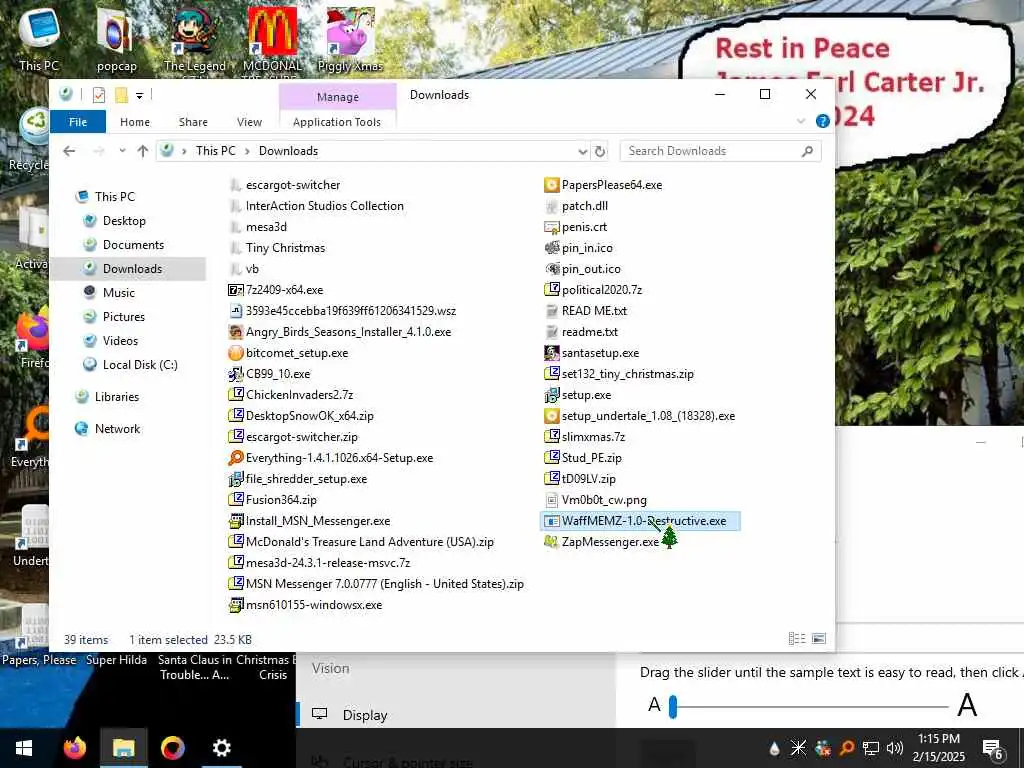This screenshot has width=1024, height=768.
Task: Switch to large icons view layout
Action: point(819,639)
